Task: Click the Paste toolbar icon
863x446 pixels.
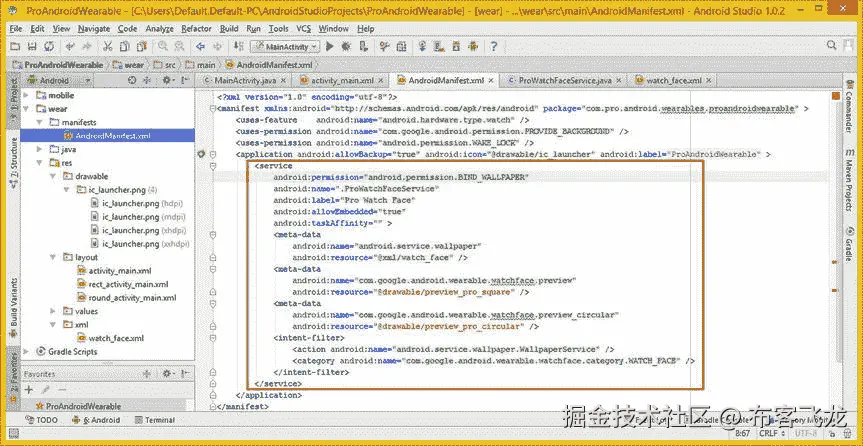Action: (143, 46)
